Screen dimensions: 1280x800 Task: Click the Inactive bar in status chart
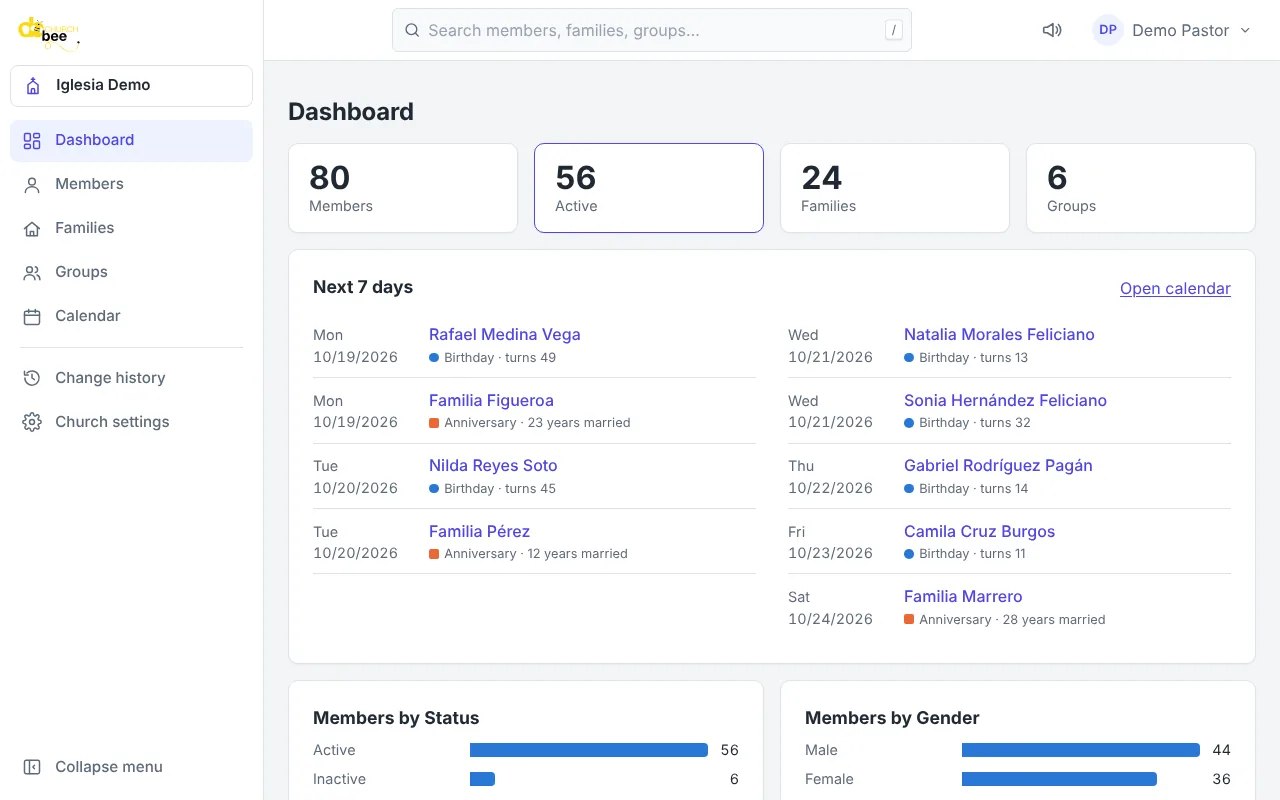pos(482,779)
